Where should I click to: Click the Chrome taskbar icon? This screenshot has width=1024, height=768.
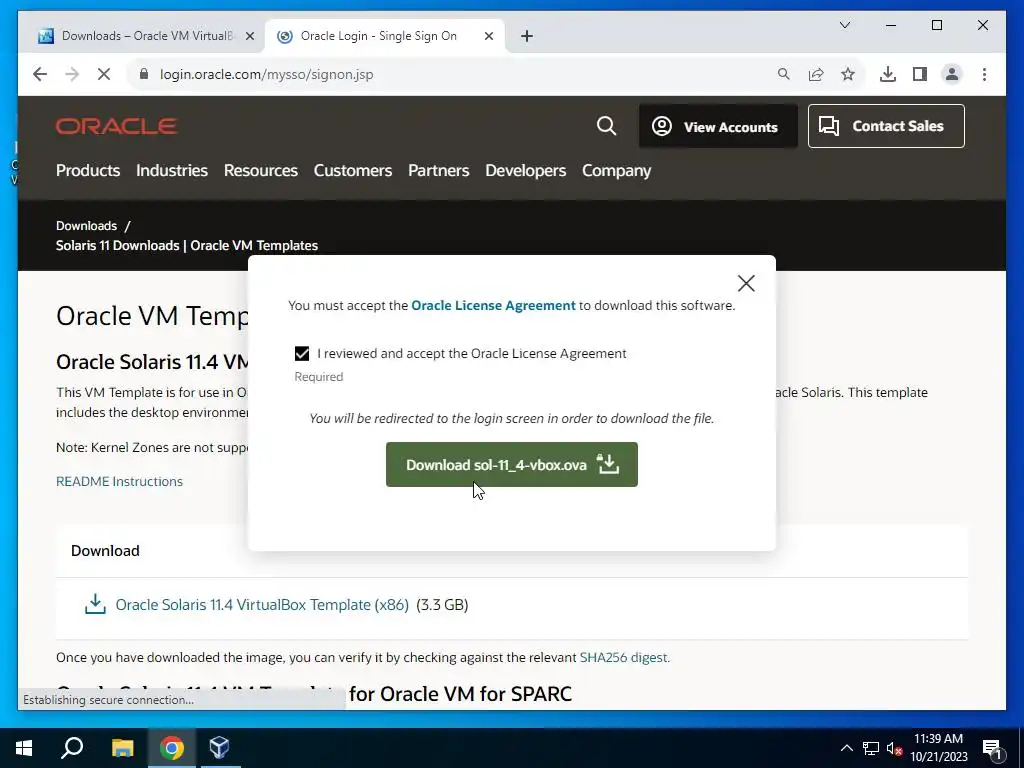pyautogui.click(x=172, y=748)
